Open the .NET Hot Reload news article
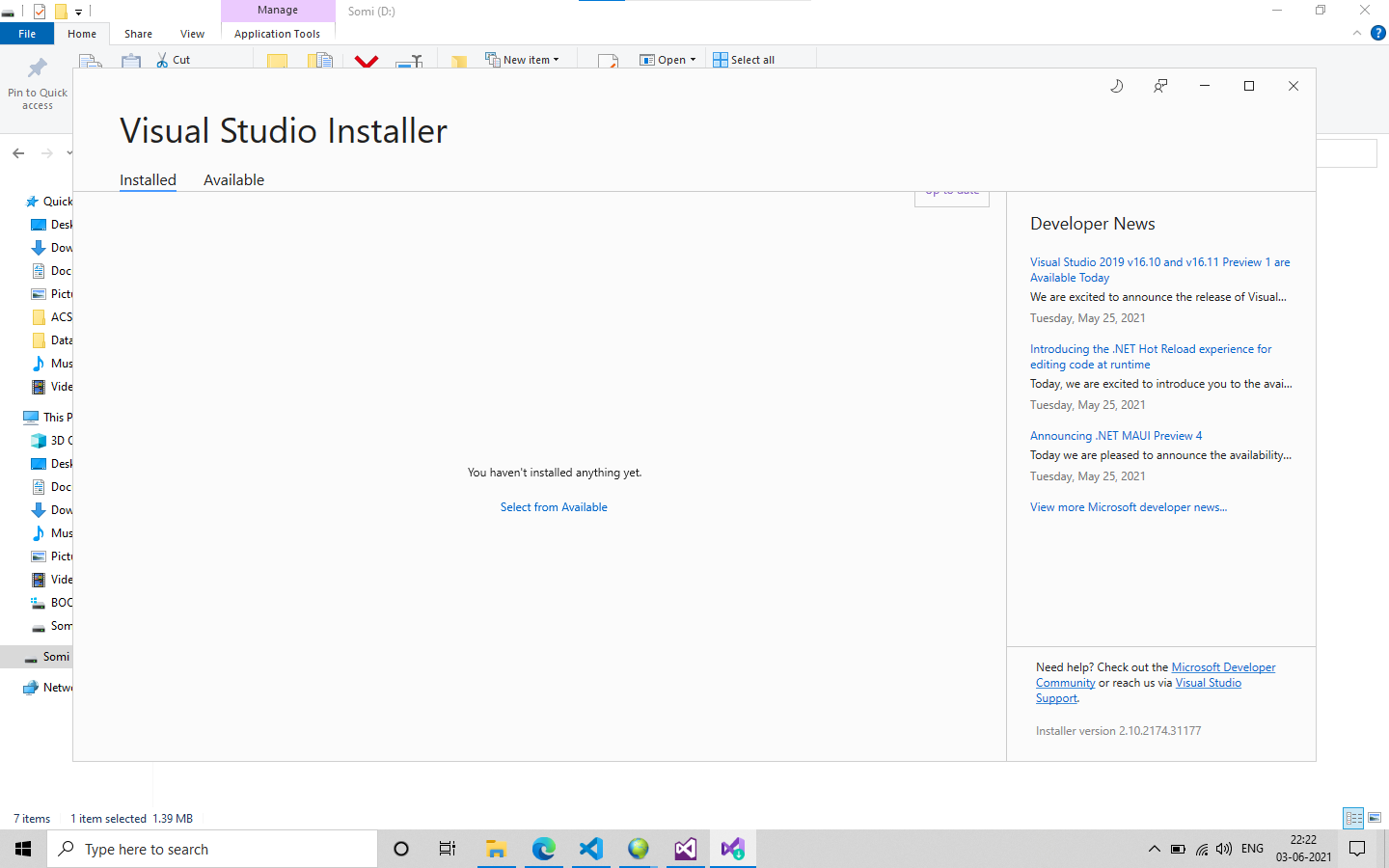This screenshot has width=1389, height=868. click(x=1151, y=357)
